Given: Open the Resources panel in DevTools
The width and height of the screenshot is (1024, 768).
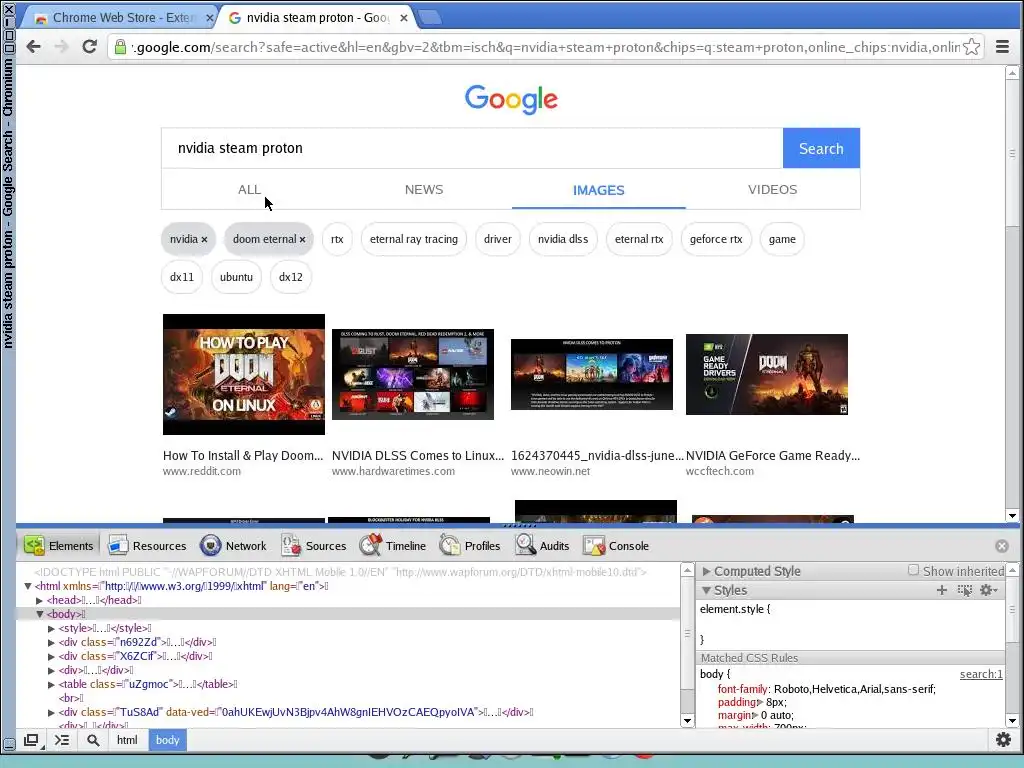Looking at the screenshot, I should point(147,545).
